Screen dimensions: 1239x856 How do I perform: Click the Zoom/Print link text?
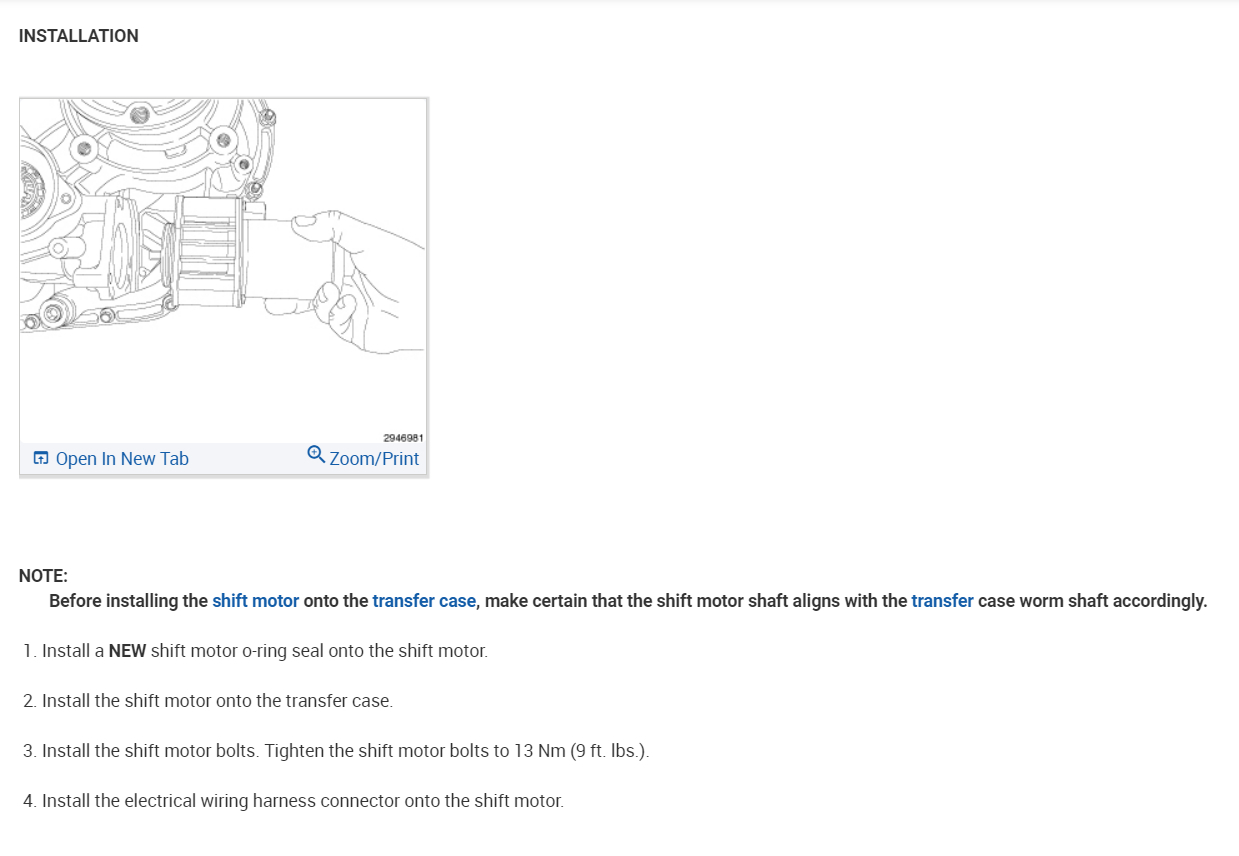click(x=374, y=459)
